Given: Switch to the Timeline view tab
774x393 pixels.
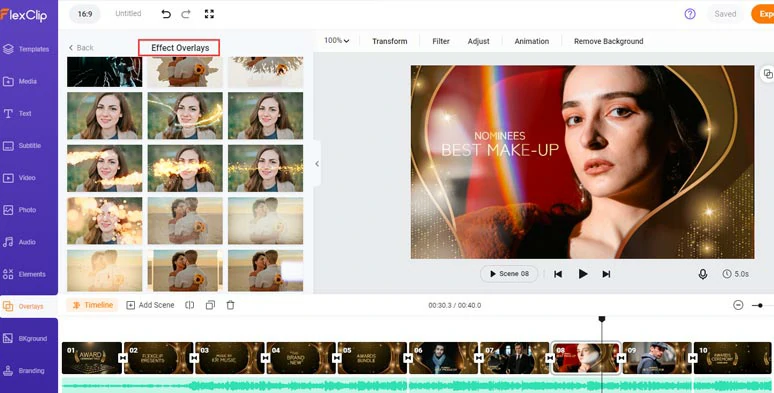Looking at the screenshot, I should tap(92, 305).
